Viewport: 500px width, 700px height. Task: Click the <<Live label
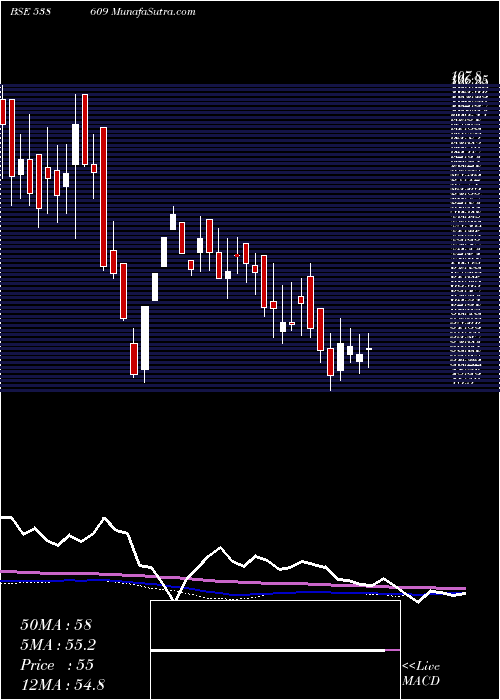click(421, 667)
